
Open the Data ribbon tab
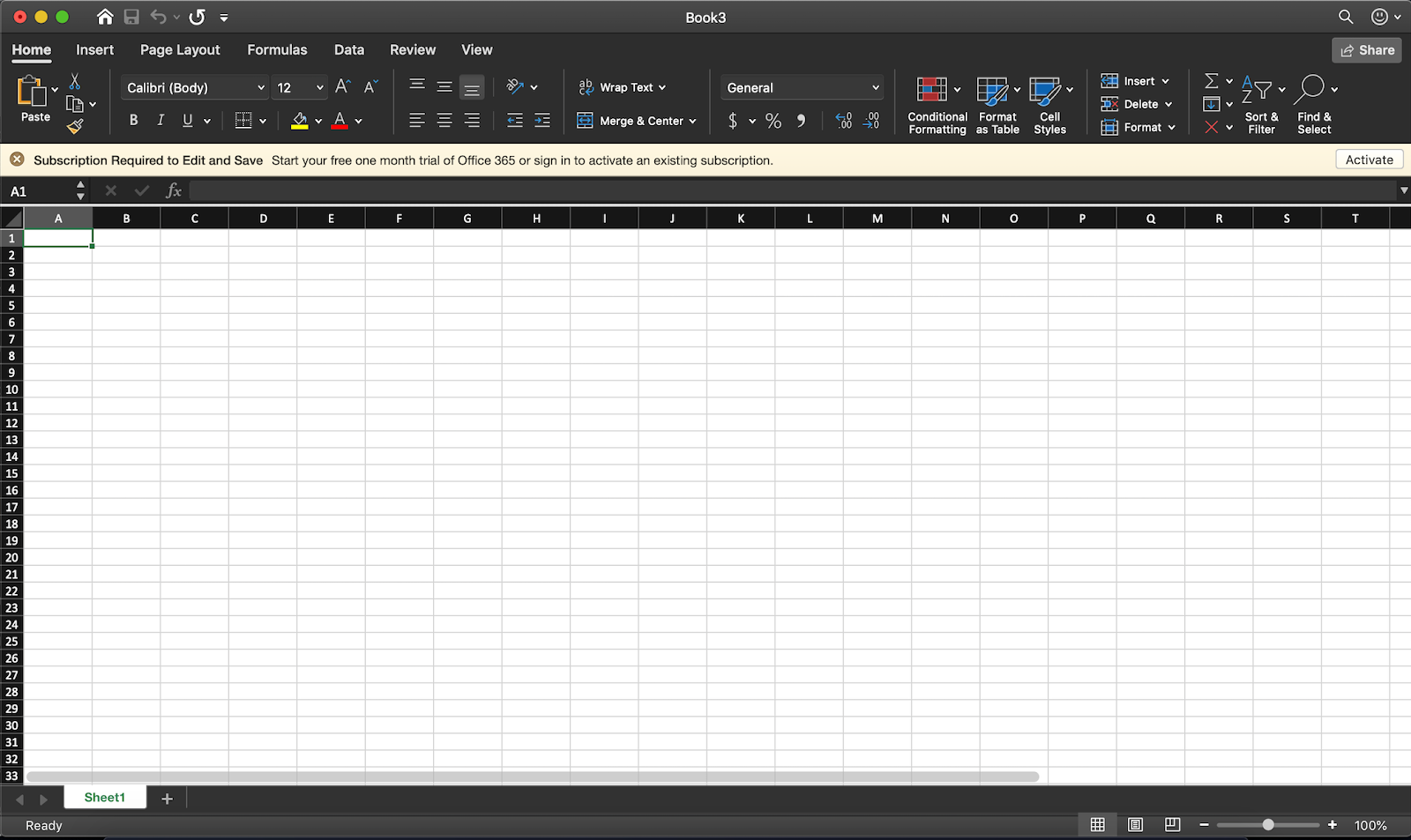tap(349, 50)
